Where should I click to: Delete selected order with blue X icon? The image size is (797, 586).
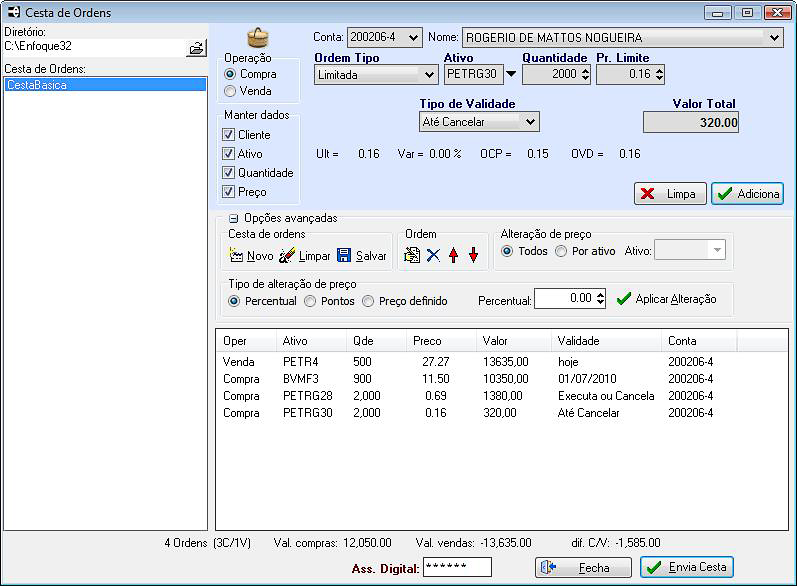(433, 255)
